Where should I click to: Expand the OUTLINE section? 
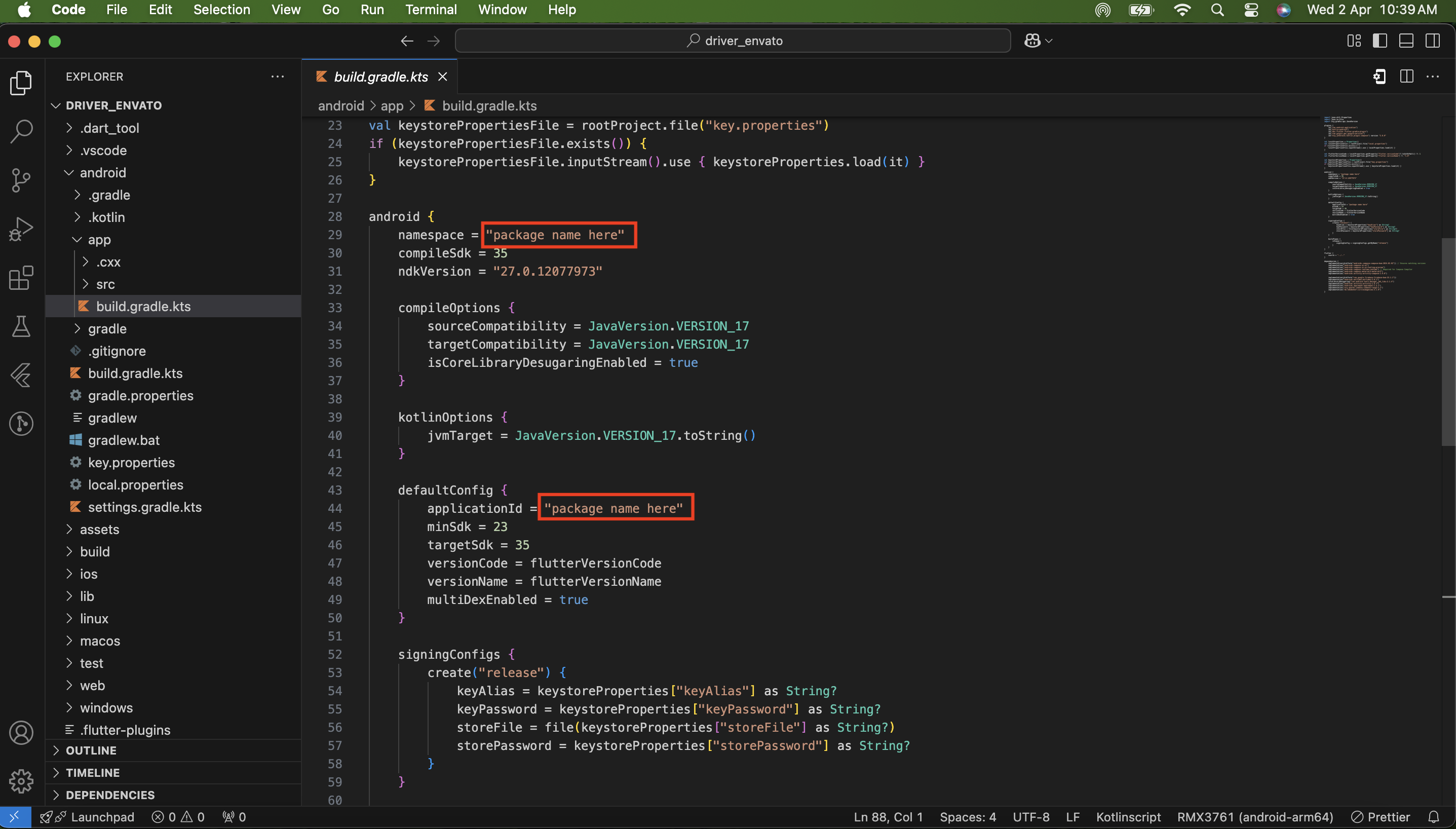coord(91,750)
